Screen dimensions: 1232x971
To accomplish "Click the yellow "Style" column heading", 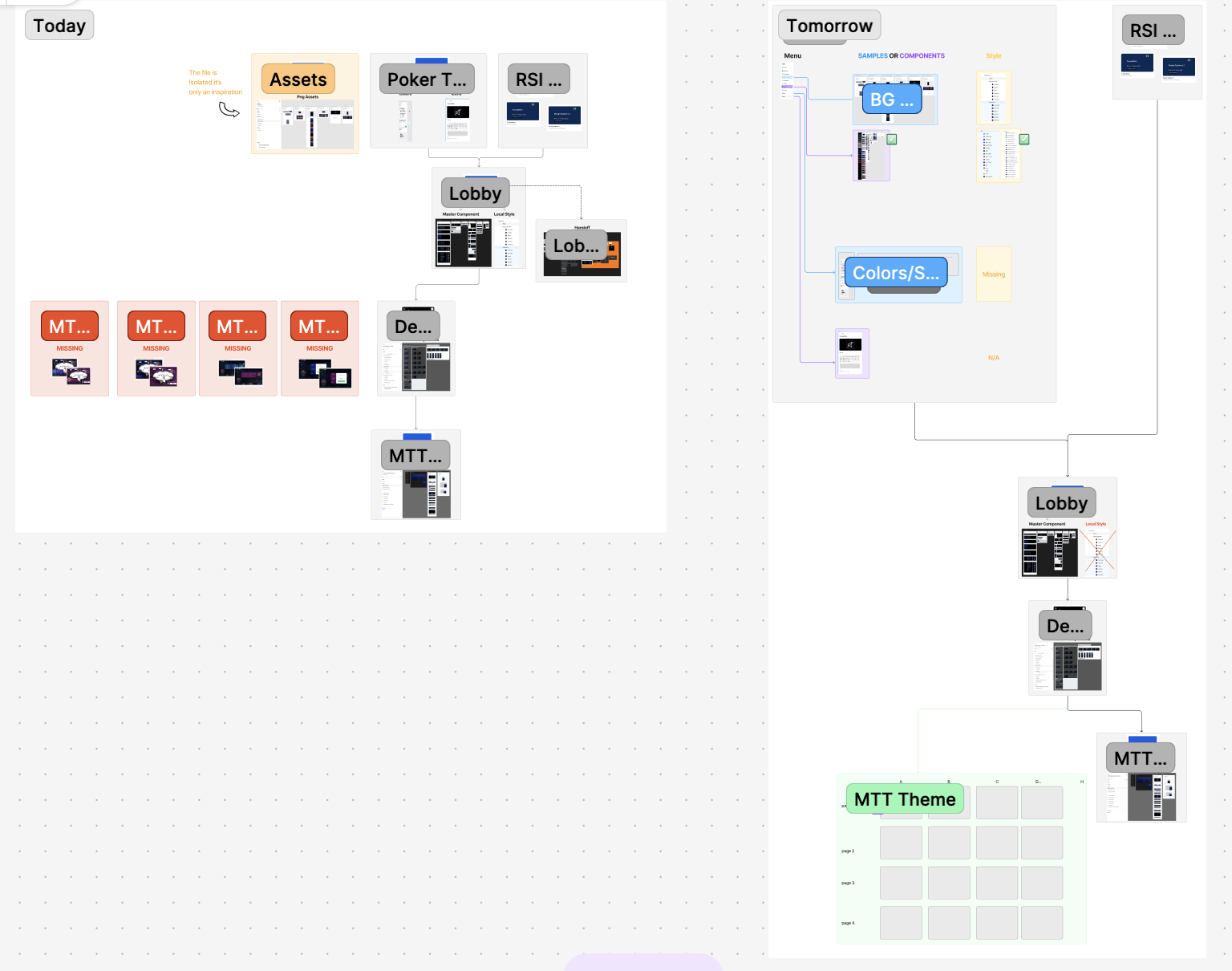I will coord(994,56).
